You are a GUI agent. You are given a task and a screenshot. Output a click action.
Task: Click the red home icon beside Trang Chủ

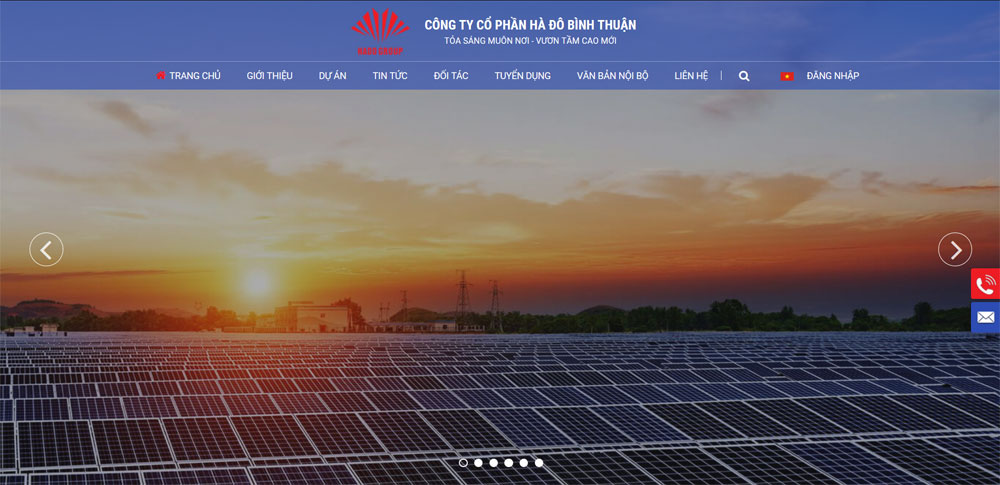pyautogui.click(x=161, y=75)
